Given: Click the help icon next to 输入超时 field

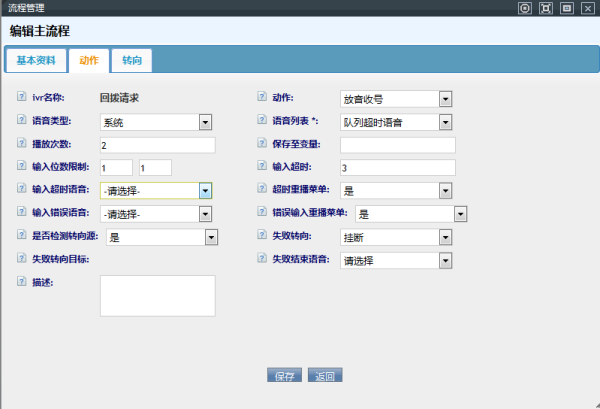Looking at the screenshot, I should [263, 166].
